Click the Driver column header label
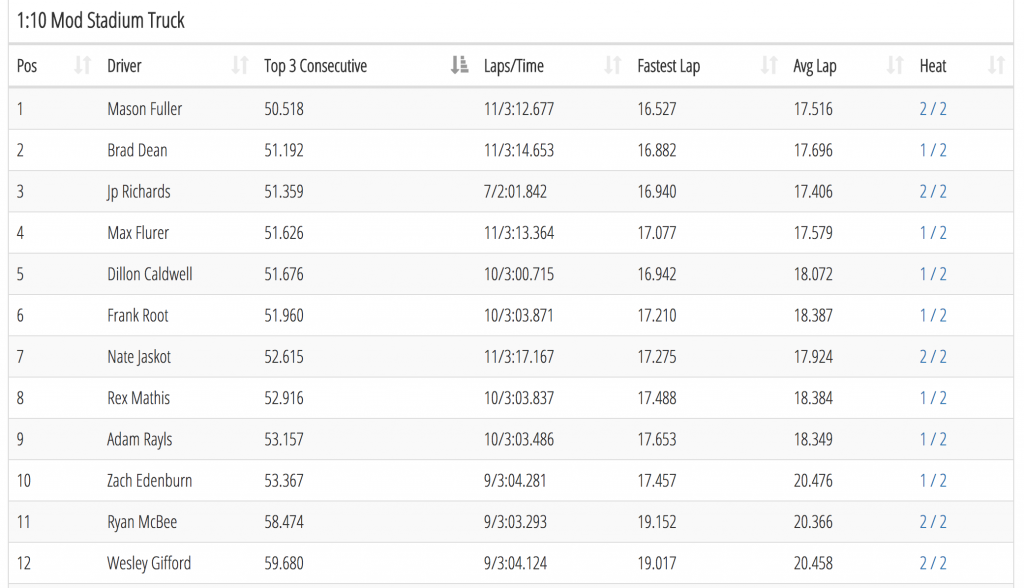1024x588 pixels. click(124, 66)
